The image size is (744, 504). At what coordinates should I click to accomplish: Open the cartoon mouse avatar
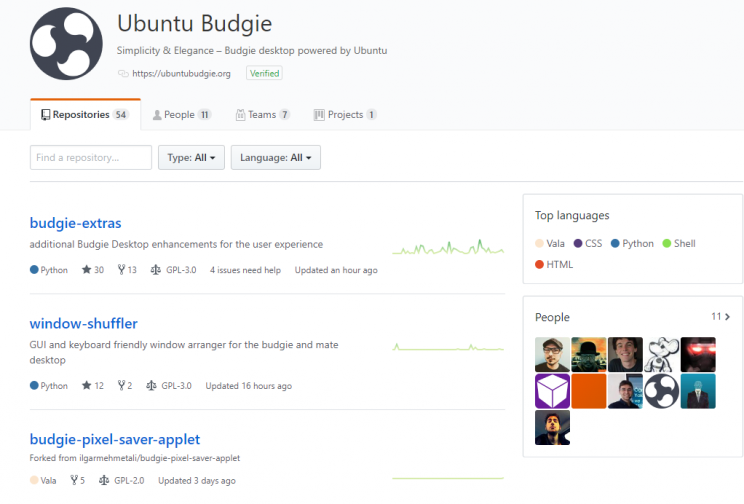[x=661, y=355]
